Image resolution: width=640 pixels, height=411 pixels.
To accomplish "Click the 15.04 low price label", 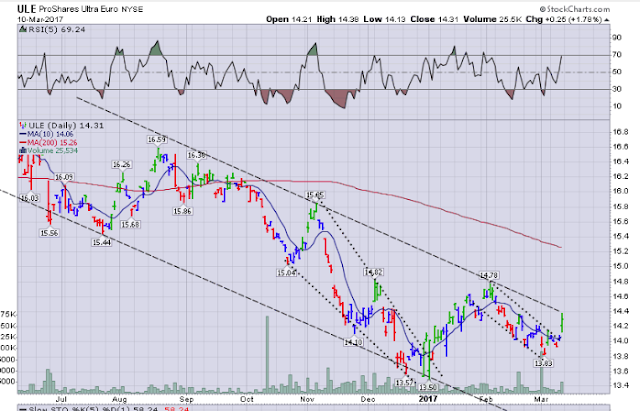I will [287, 272].
